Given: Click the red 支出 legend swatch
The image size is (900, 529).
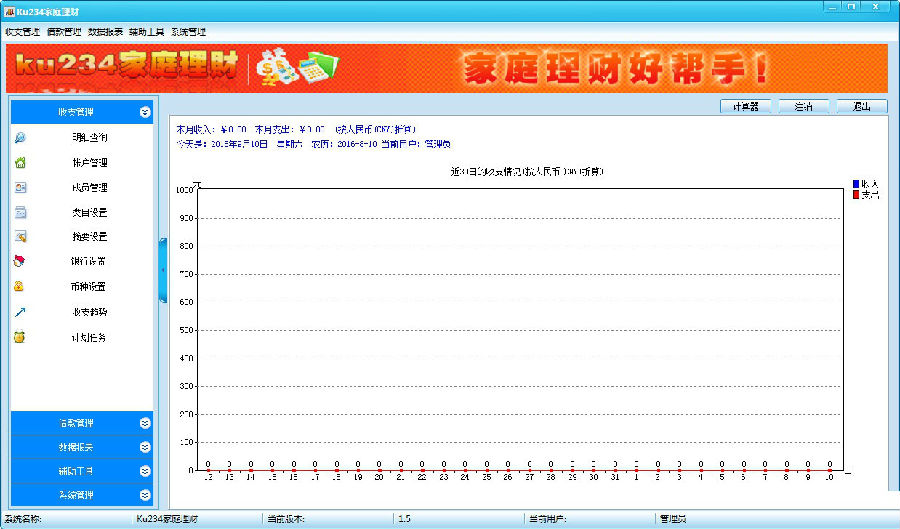Looking at the screenshot, I should pos(856,195).
